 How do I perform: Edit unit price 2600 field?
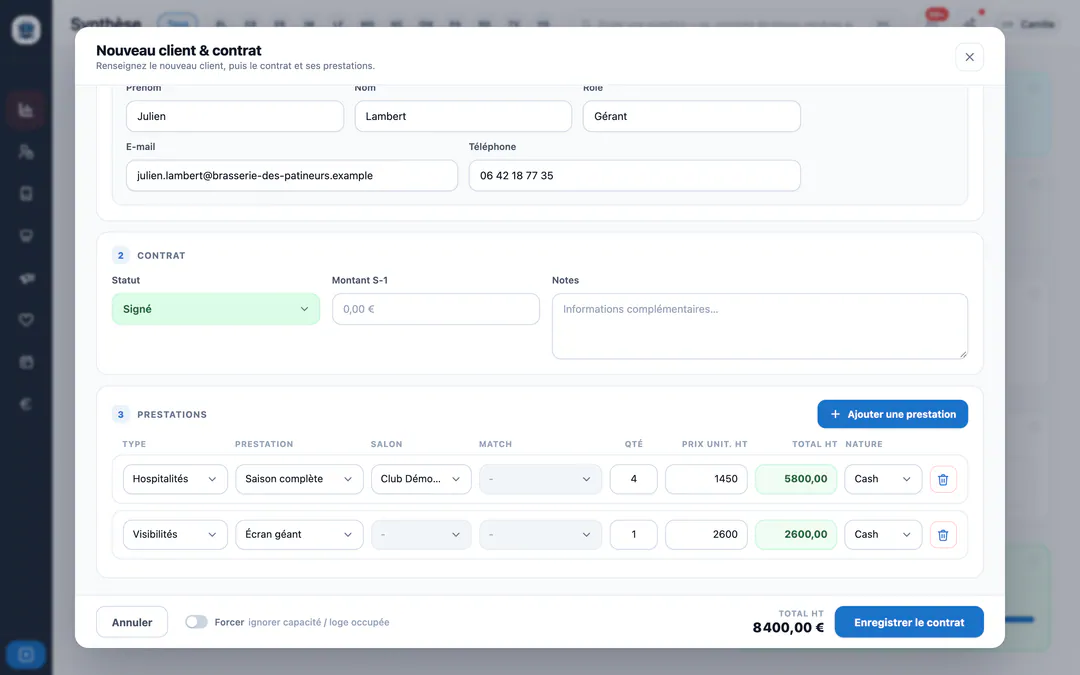[x=706, y=534]
